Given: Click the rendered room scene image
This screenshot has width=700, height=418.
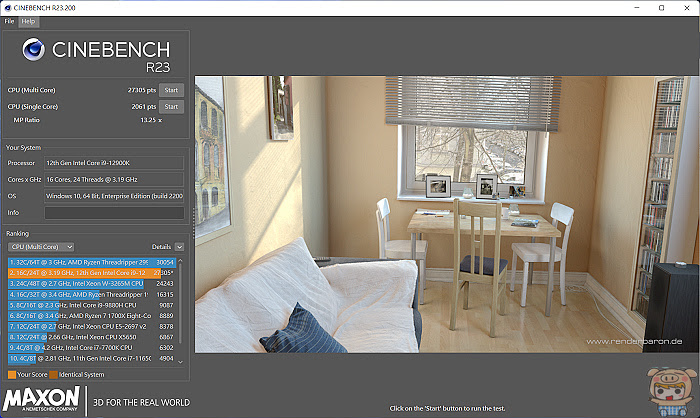Looking at the screenshot, I should [x=446, y=214].
